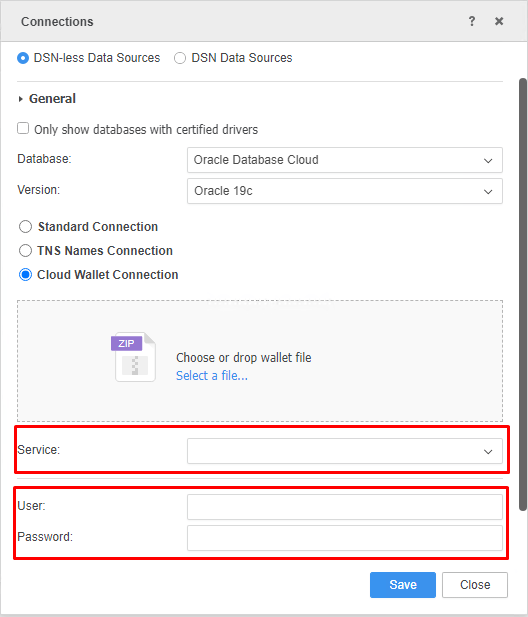Focus the User input field
This screenshot has width=528, height=617.
345,507
